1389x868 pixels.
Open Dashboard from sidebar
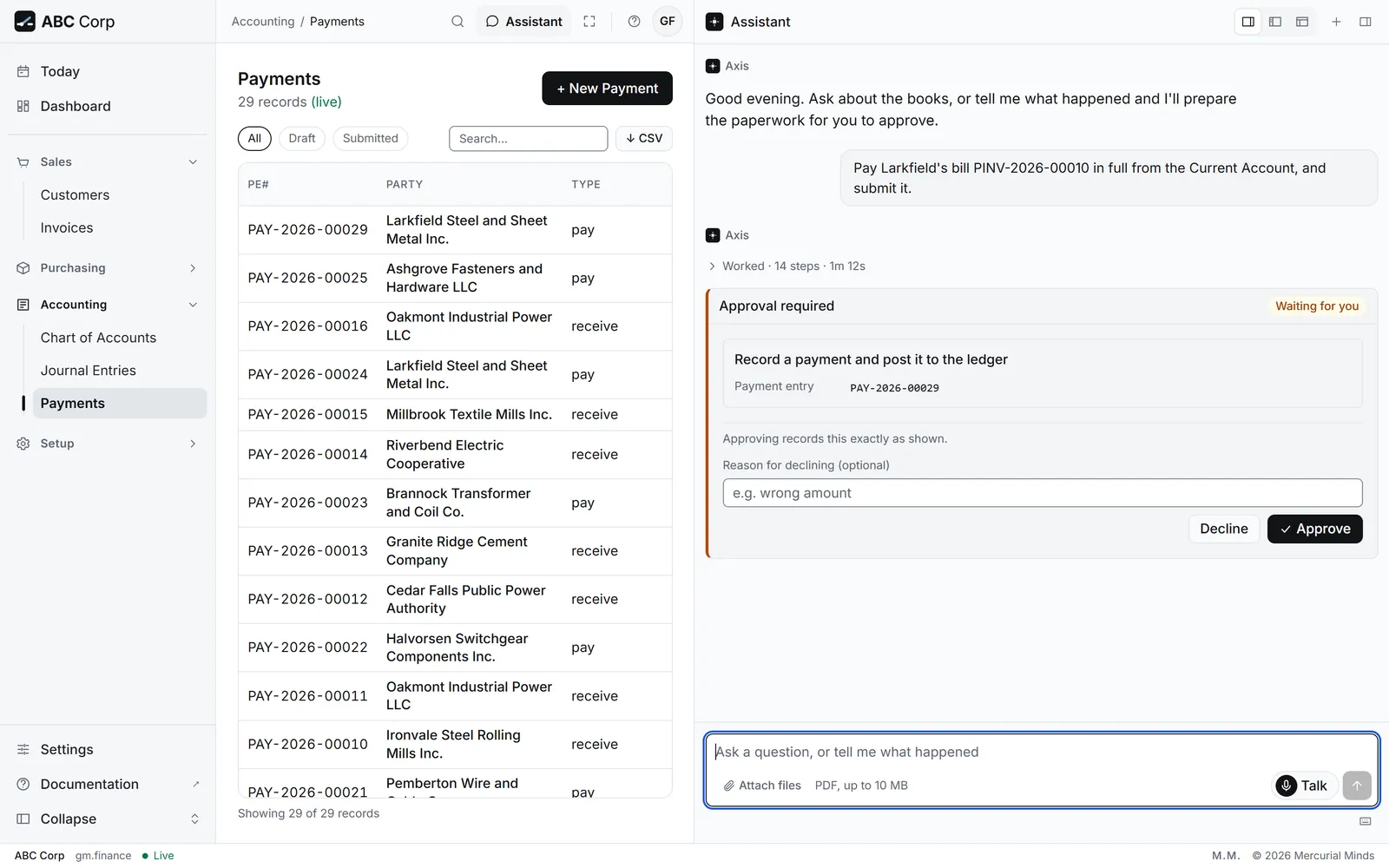click(108, 106)
